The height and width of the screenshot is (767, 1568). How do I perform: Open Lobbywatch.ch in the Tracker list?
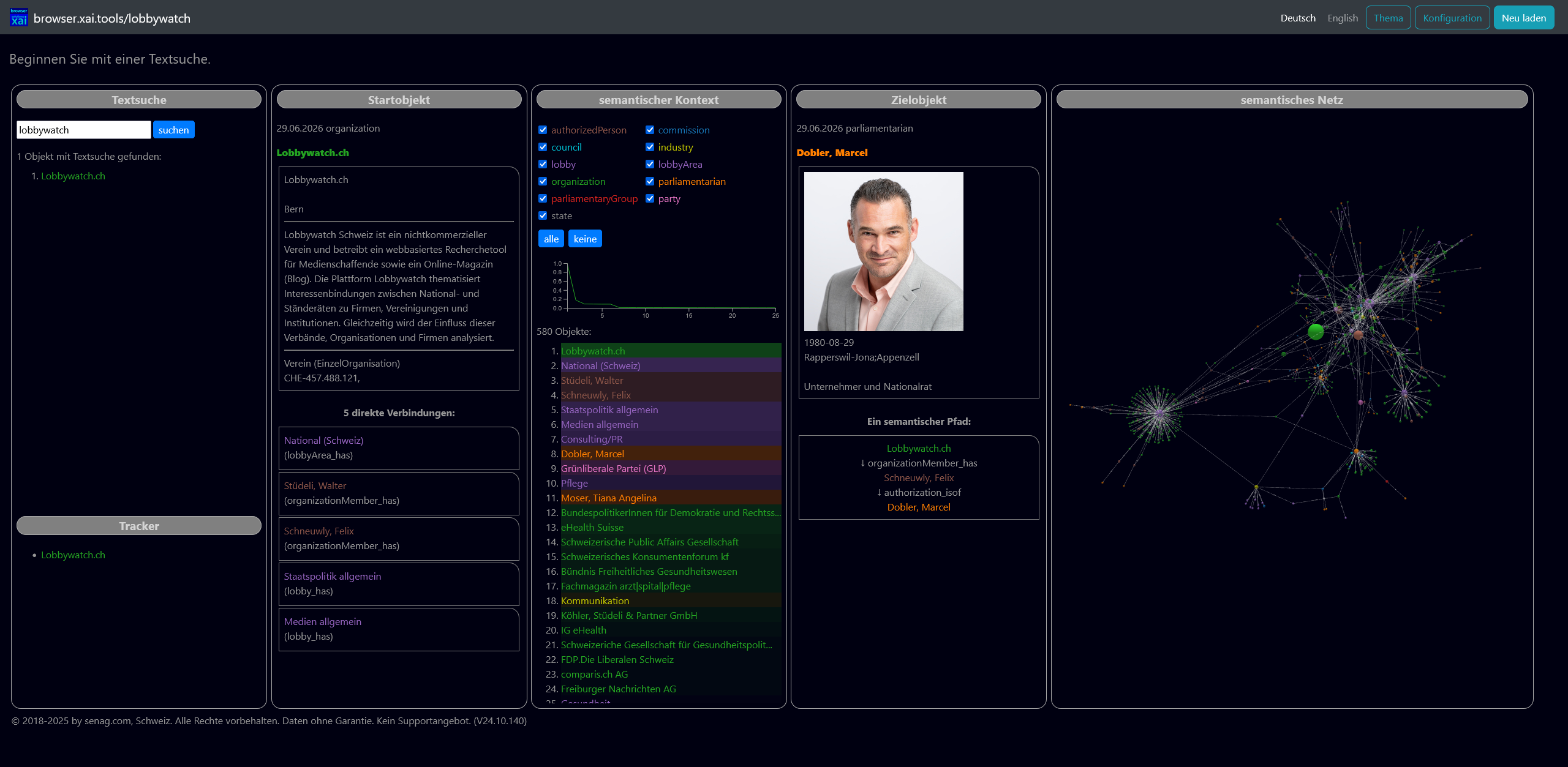73,555
